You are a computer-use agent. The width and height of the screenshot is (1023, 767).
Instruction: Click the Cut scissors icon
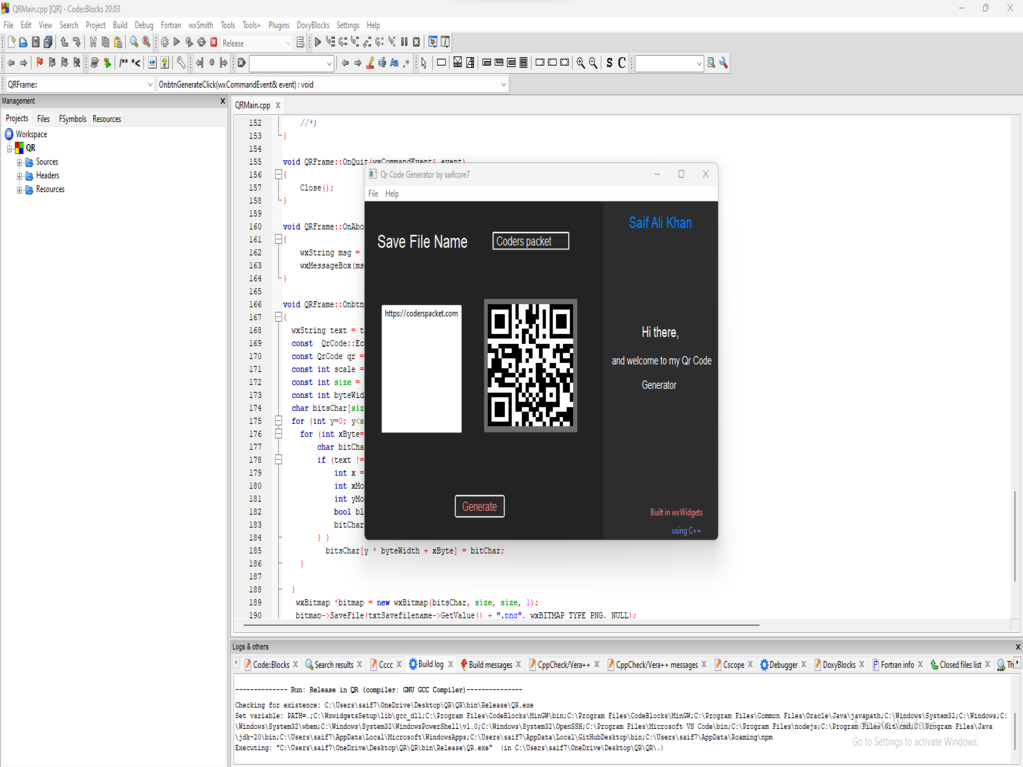93,42
